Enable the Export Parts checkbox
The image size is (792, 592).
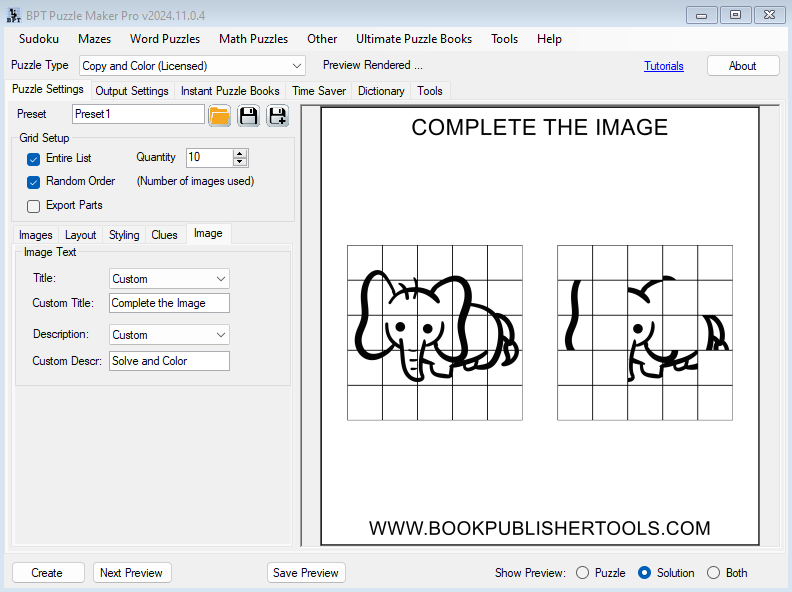coord(34,206)
